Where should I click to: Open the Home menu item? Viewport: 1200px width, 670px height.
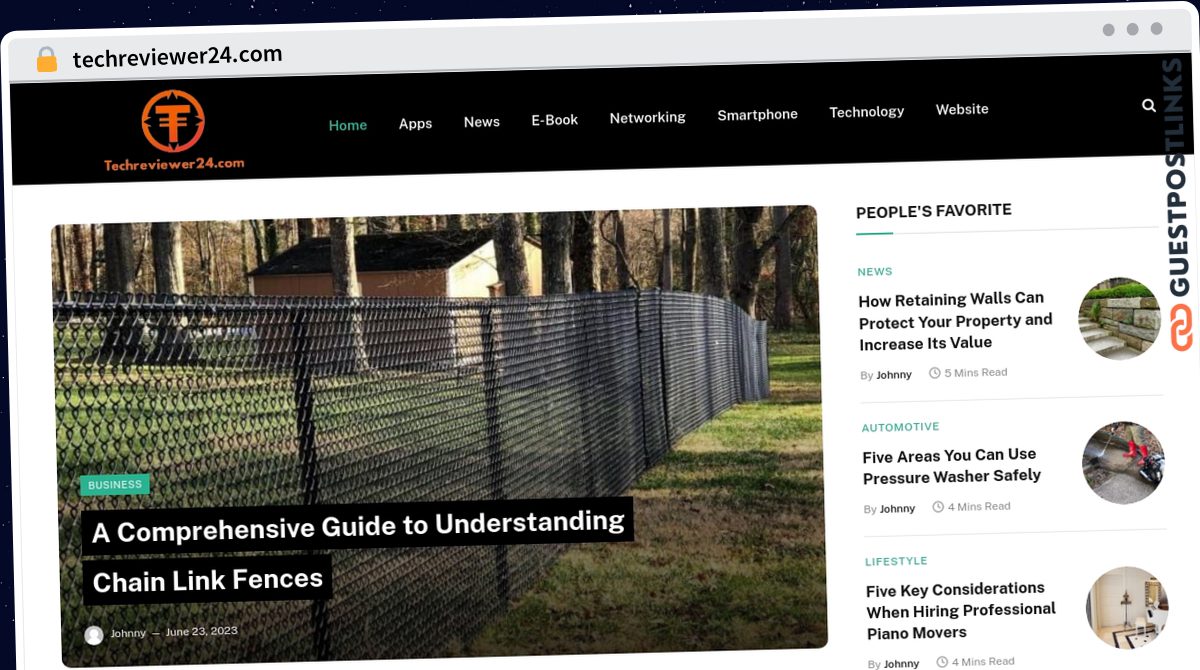point(348,125)
